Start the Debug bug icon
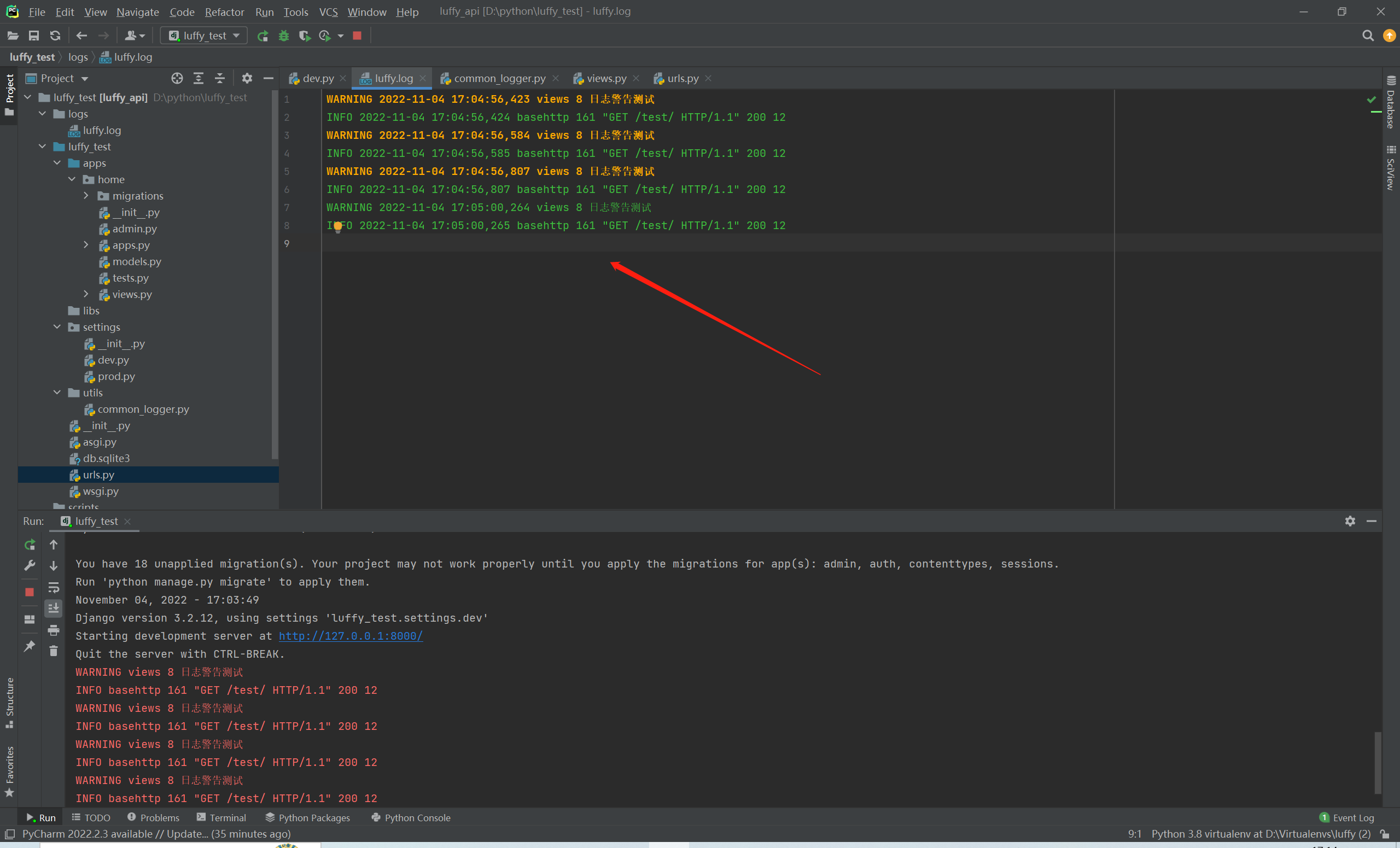Image resolution: width=1400 pixels, height=848 pixels. tap(283, 36)
